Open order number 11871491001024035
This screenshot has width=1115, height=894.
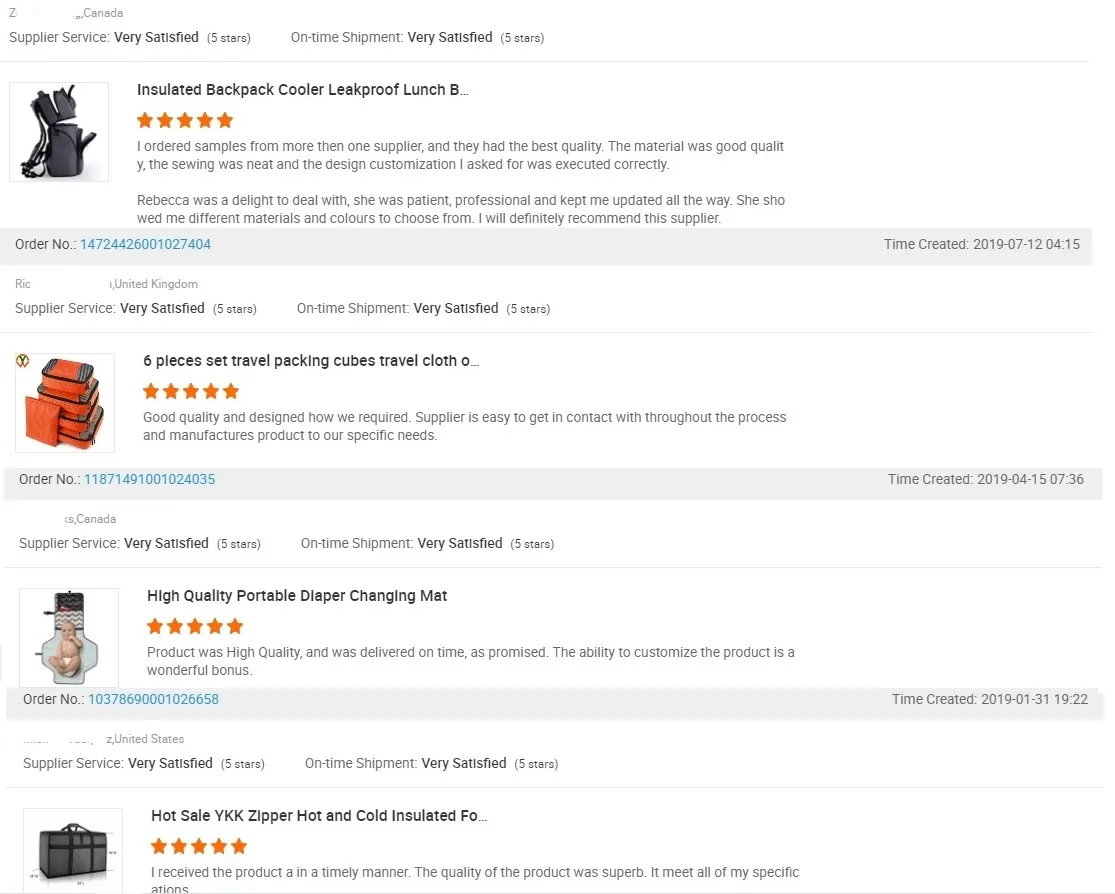pyautogui.click(x=149, y=479)
